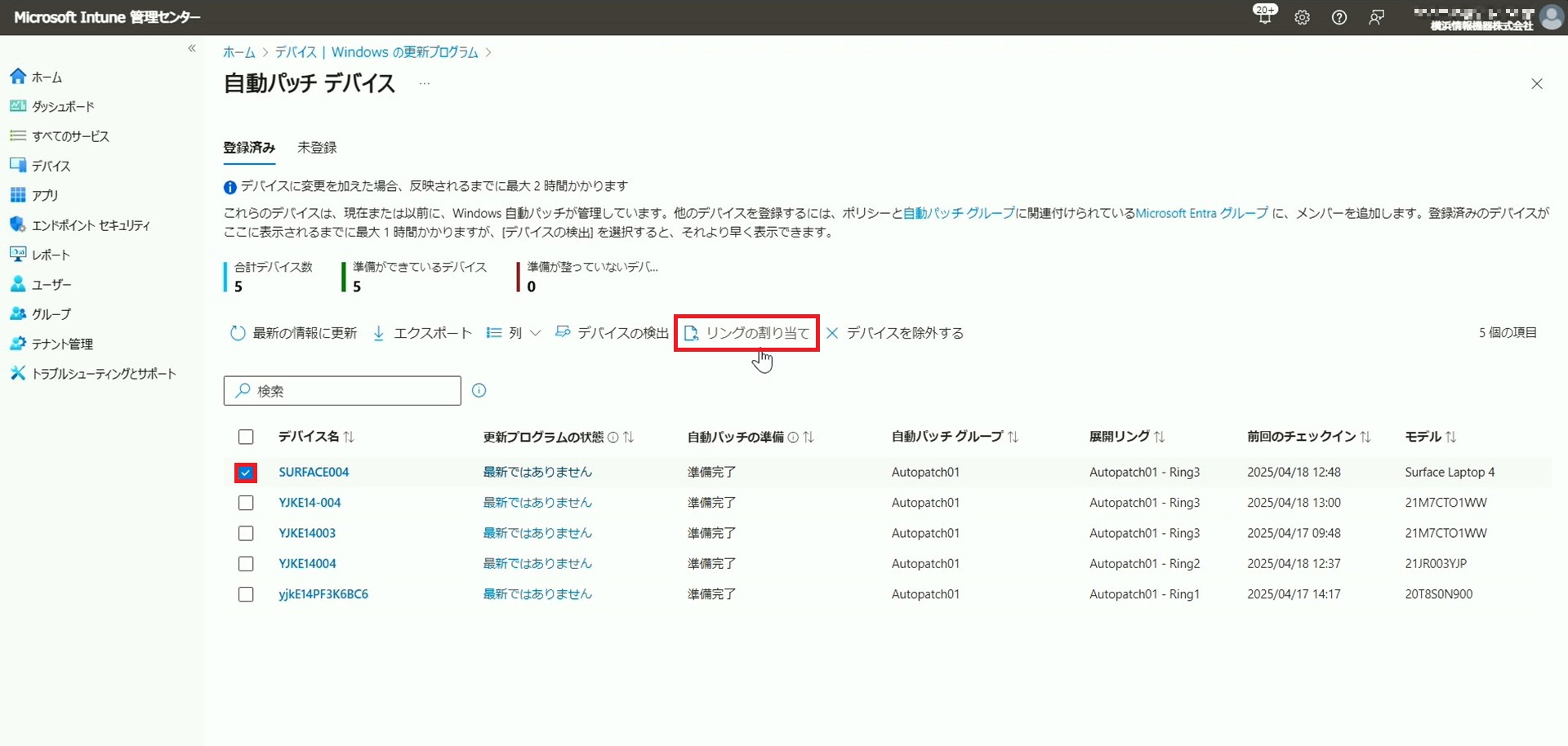The height and width of the screenshot is (746, 1568).
Task: Check the YJKE14-004 row checkbox
Action: point(246,503)
